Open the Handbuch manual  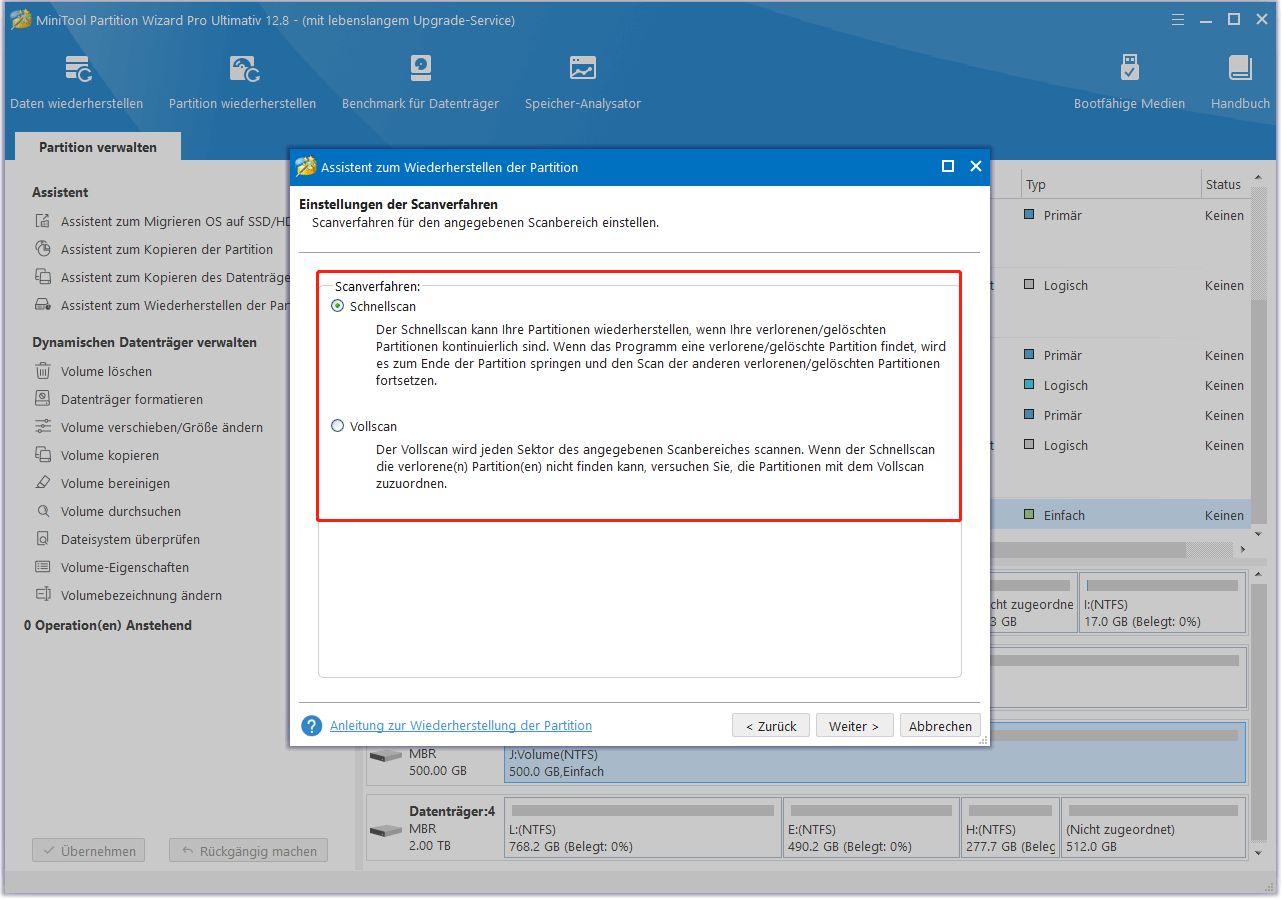pos(1240,82)
